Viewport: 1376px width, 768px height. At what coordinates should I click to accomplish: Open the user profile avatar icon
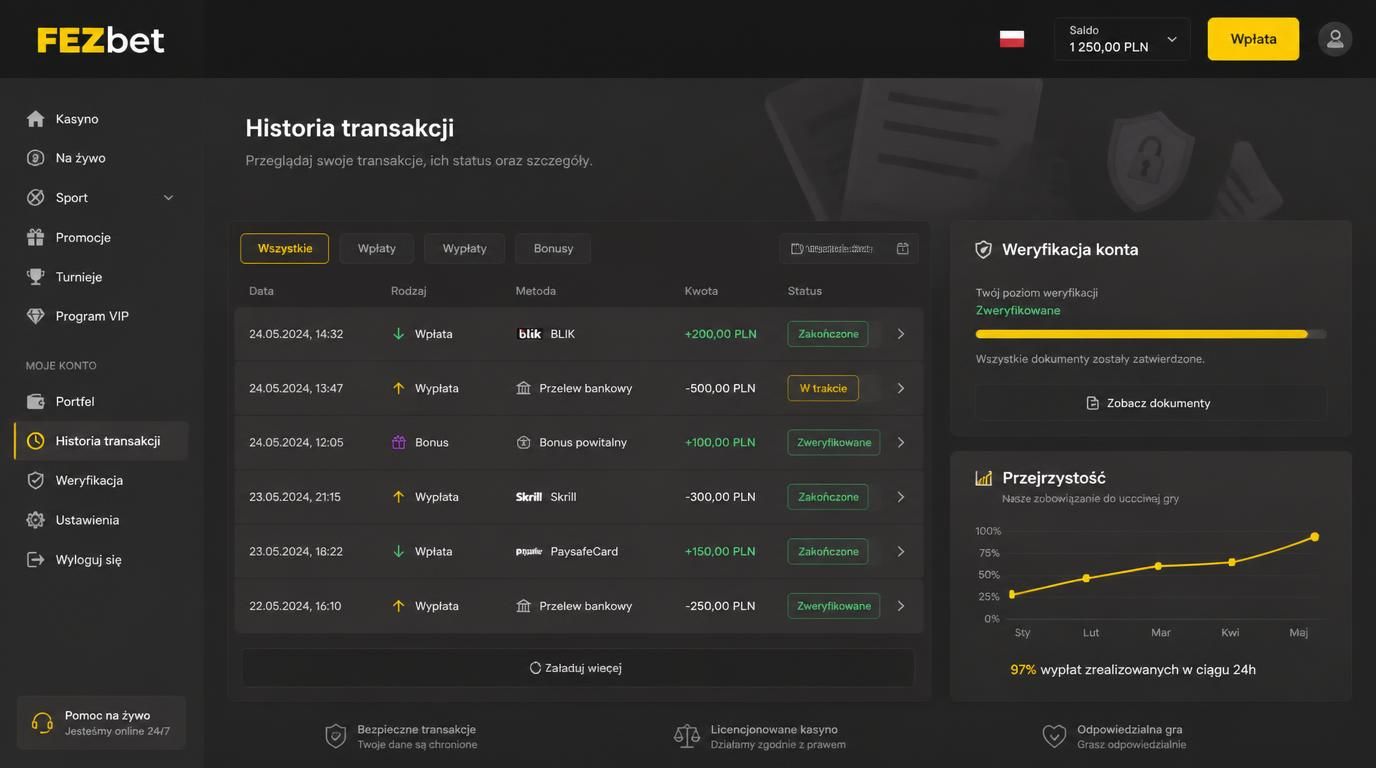(1335, 39)
